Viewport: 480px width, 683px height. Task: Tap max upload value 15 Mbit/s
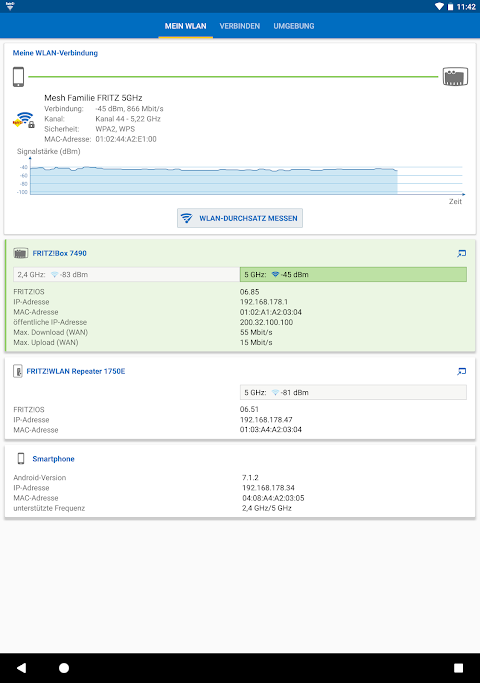click(x=256, y=342)
